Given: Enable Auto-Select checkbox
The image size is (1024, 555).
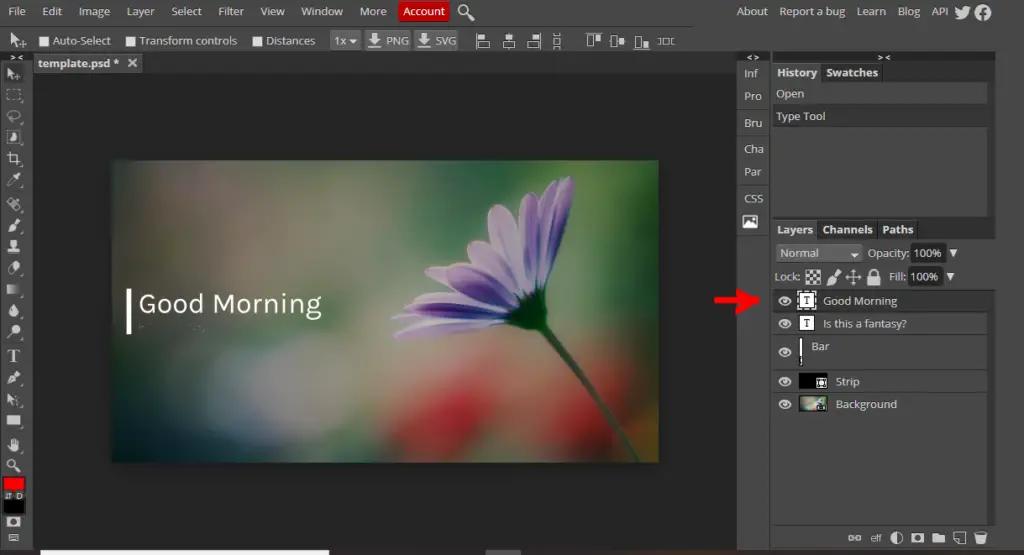Looking at the screenshot, I should coord(44,41).
